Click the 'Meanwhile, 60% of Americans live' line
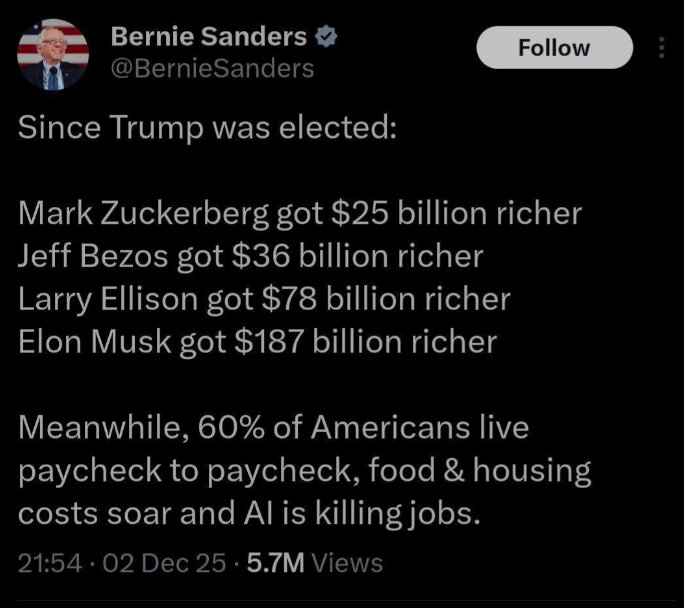 [x=273, y=428]
